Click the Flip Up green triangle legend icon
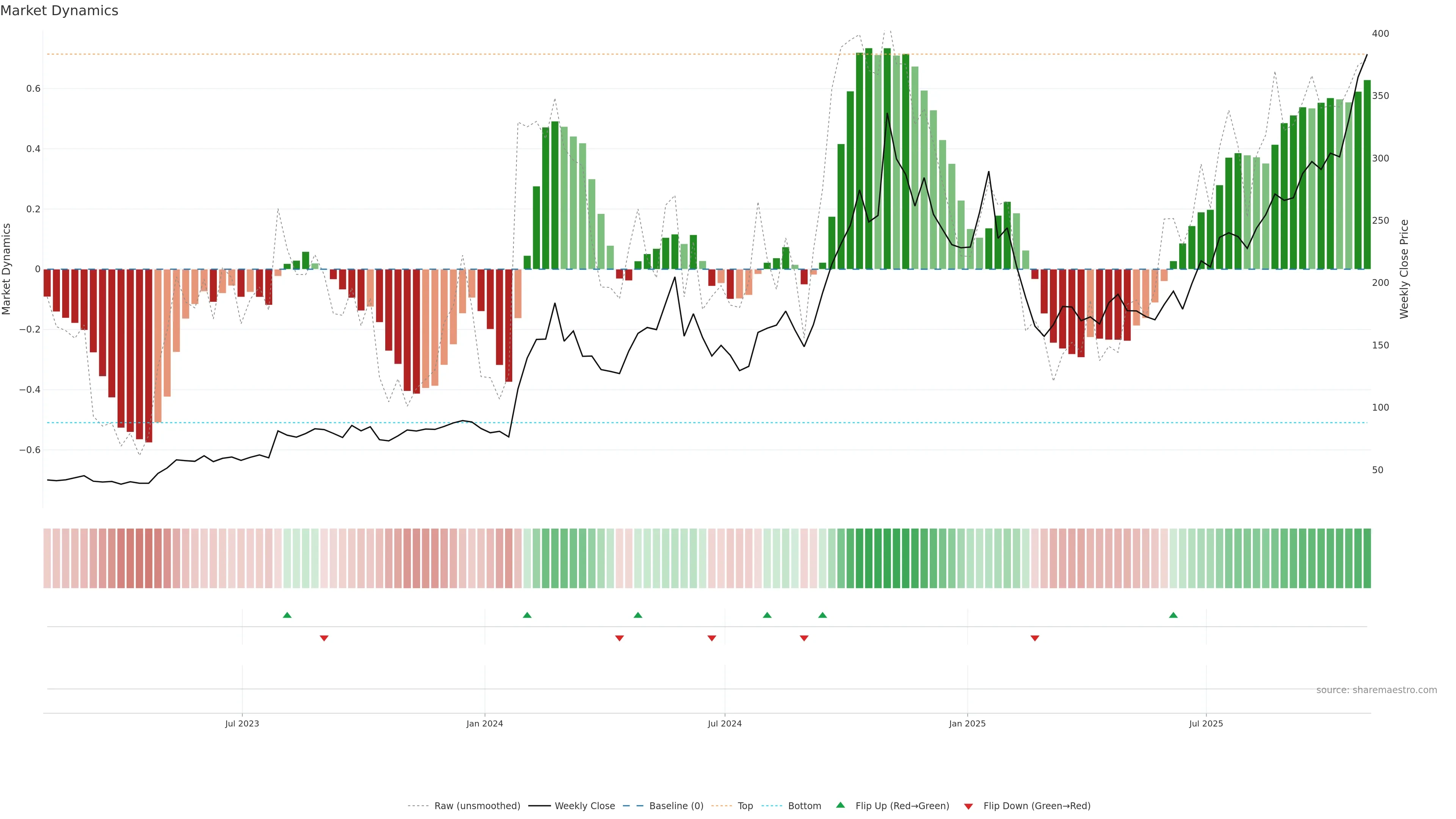 click(x=841, y=805)
